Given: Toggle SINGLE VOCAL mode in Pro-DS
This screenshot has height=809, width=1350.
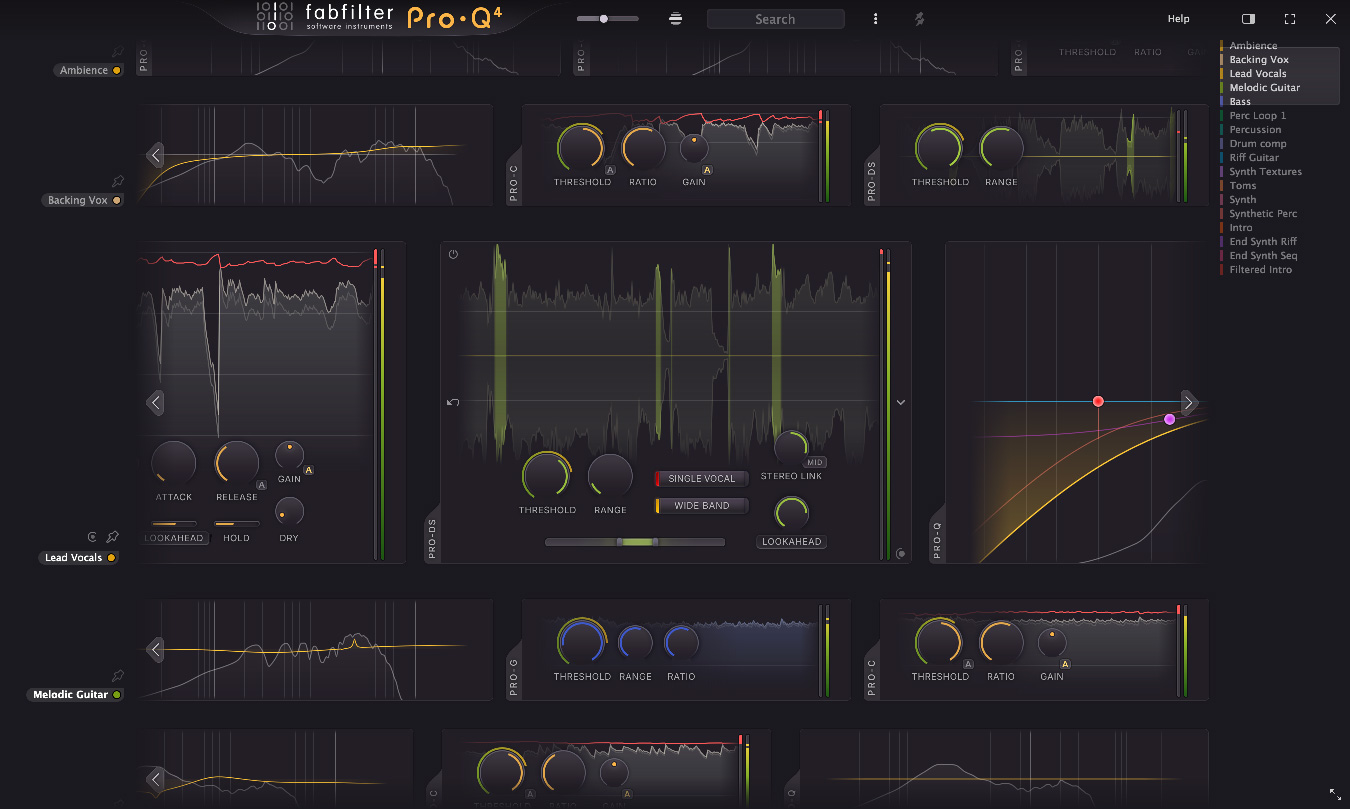Looking at the screenshot, I should tap(700, 479).
